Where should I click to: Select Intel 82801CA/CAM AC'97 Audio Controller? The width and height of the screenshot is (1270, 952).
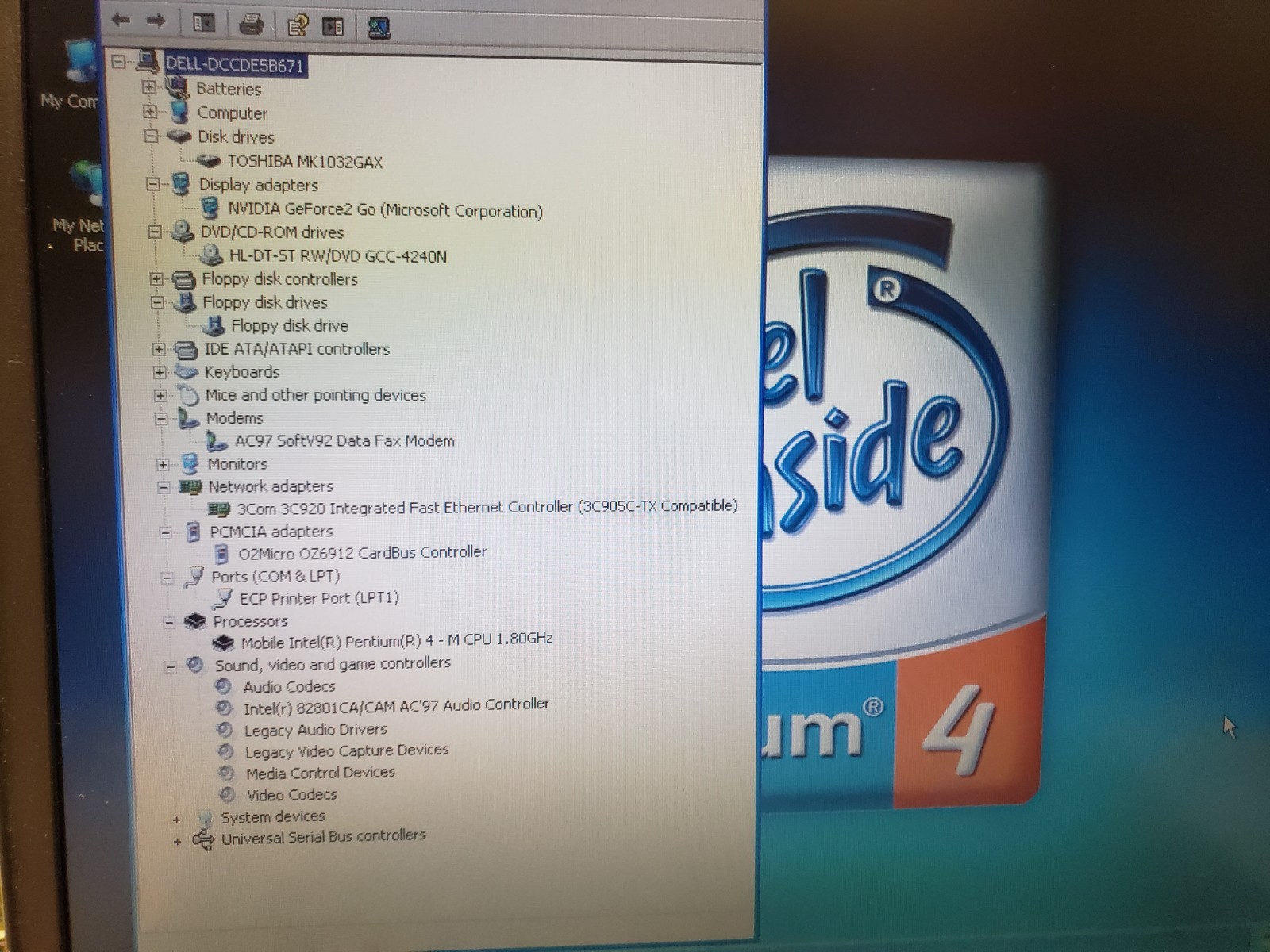(x=396, y=705)
